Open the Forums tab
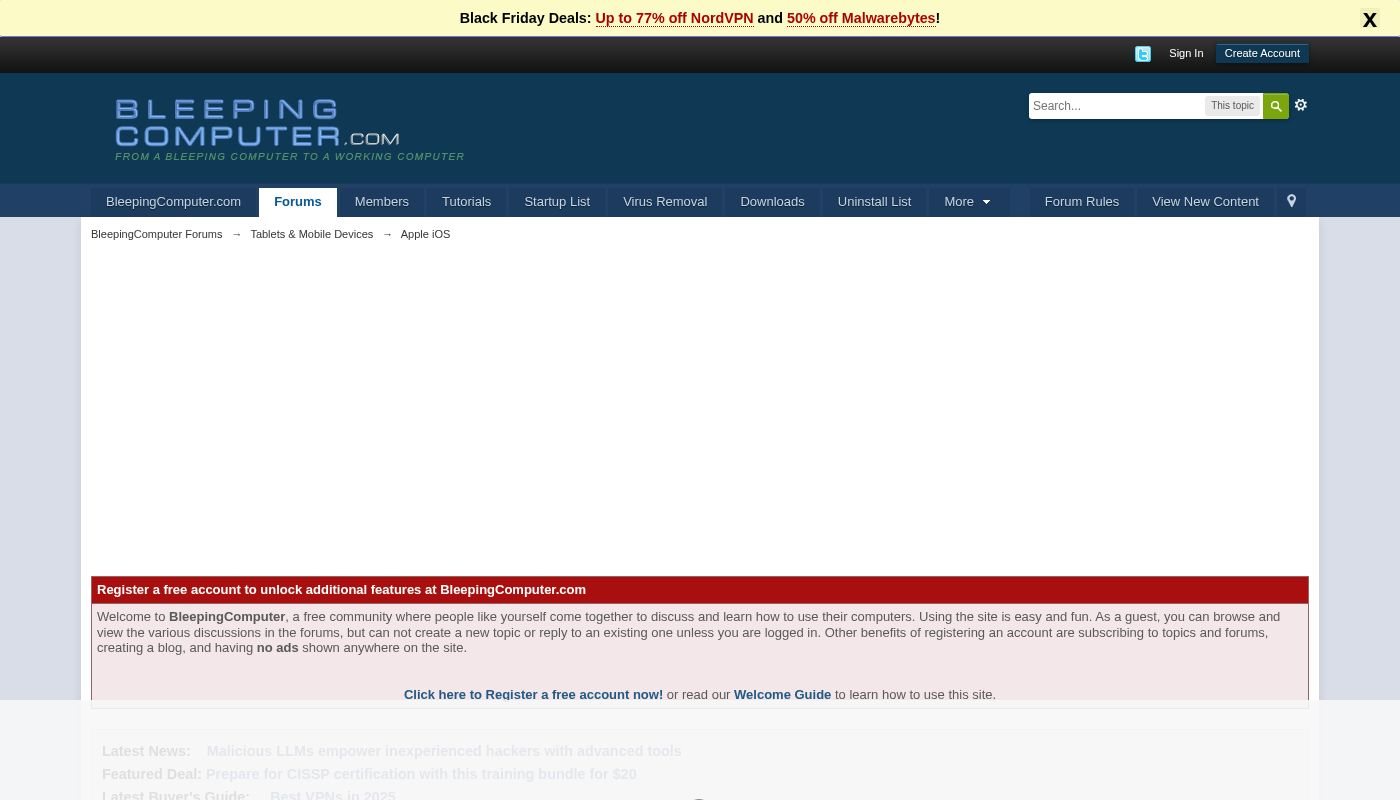The width and height of the screenshot is (1400, 800). (x=297, y=202)
